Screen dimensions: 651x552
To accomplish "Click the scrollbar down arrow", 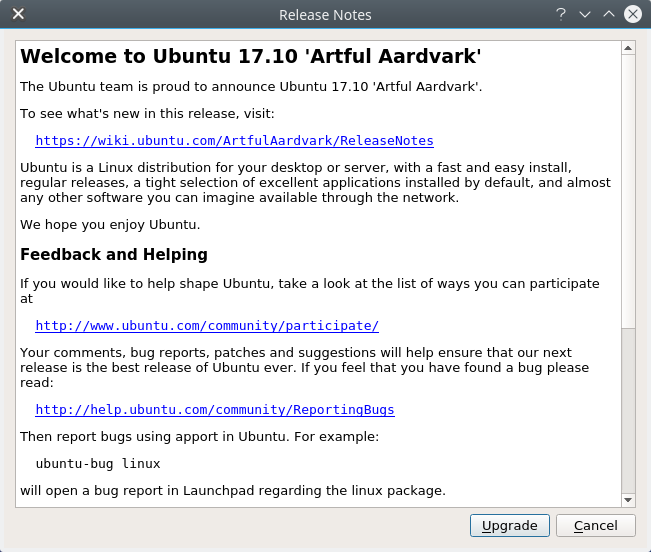I will 628,500.
